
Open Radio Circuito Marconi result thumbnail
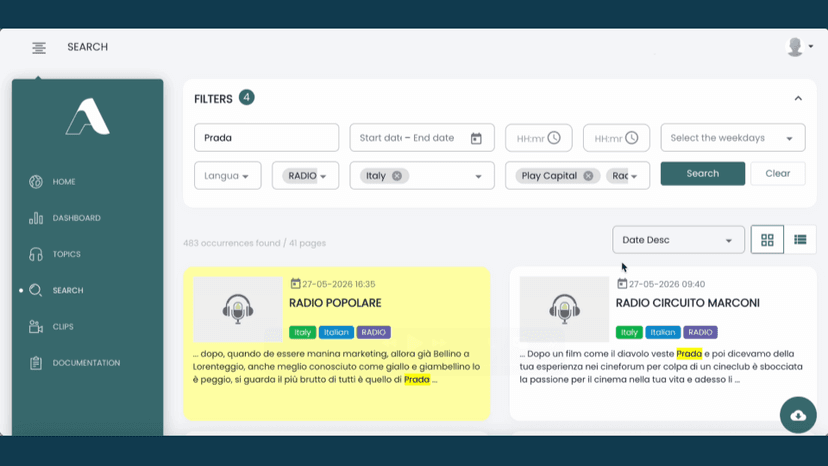[x=564, y=309]
